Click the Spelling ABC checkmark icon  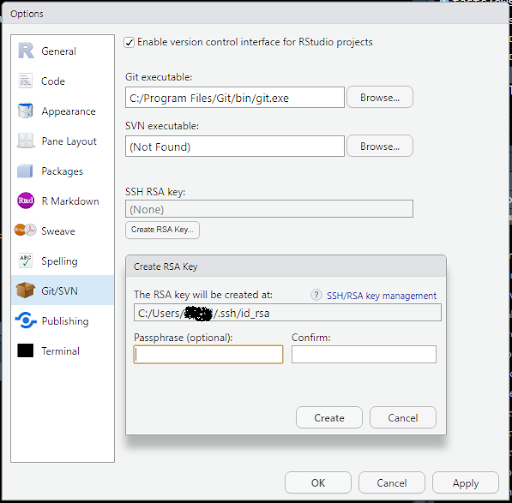click(x=25, y=261)
